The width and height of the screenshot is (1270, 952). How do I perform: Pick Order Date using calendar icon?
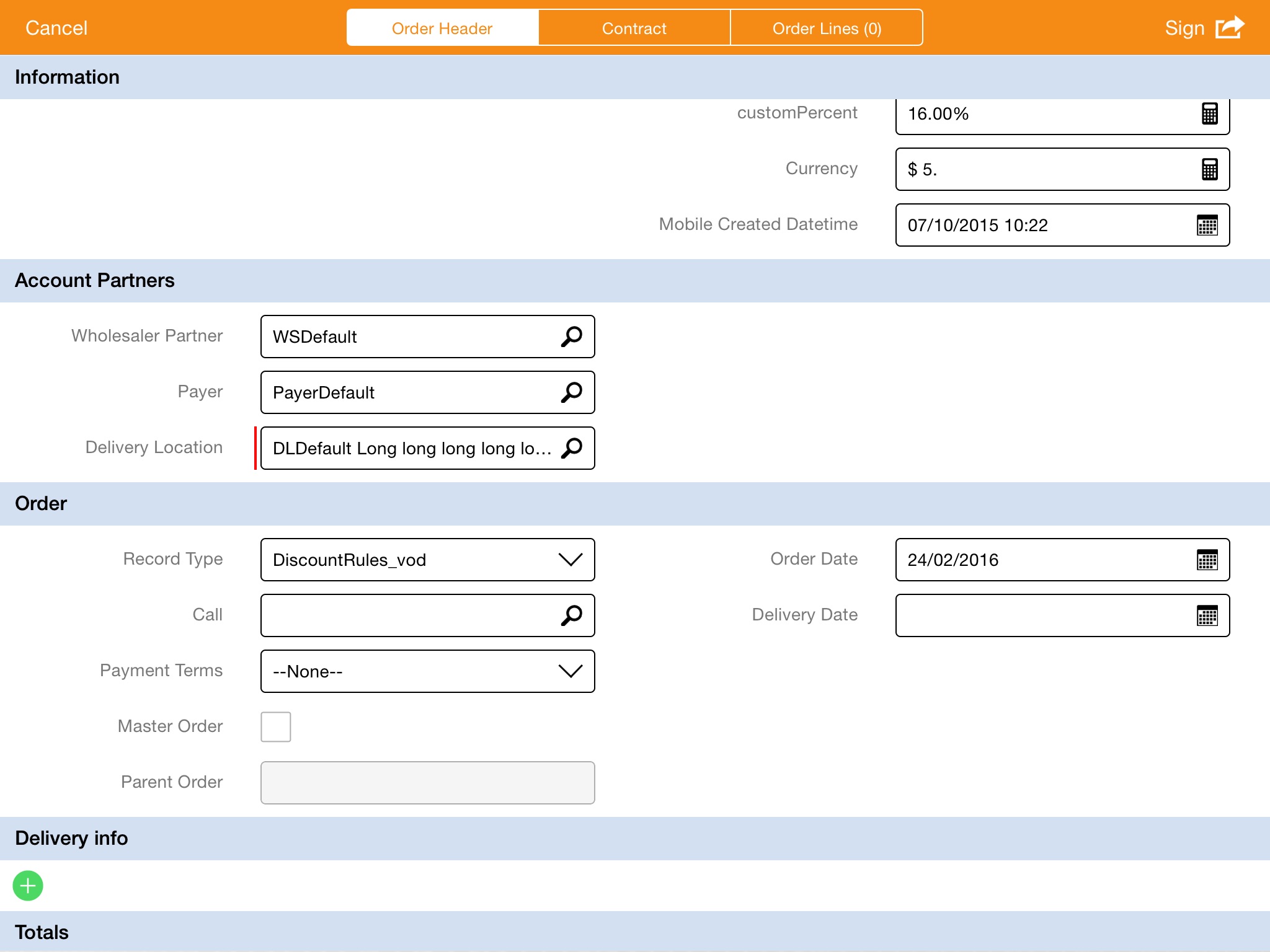click(x=1207, y=560)
